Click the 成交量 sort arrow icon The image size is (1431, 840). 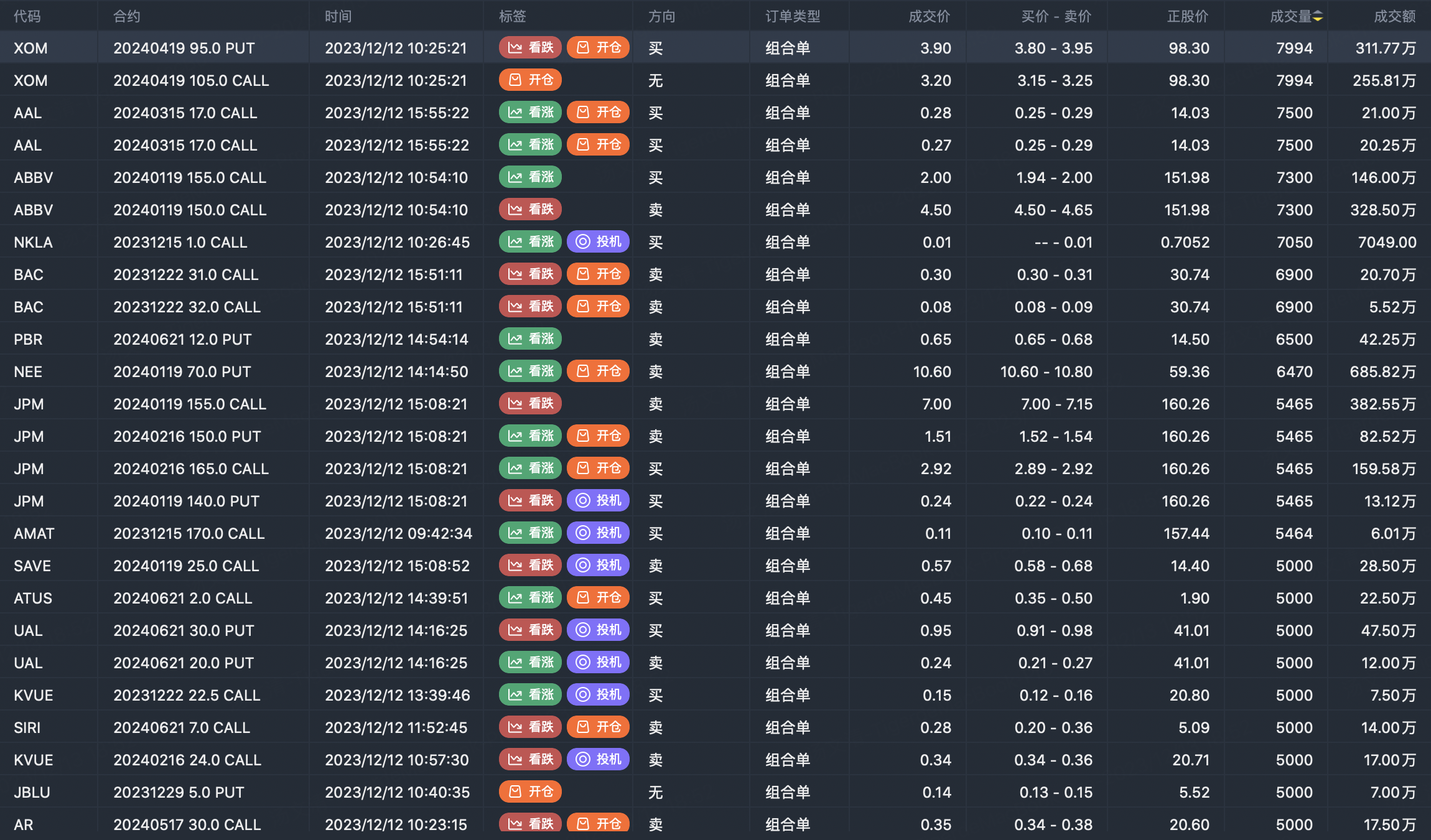(x=1318, y=17)
